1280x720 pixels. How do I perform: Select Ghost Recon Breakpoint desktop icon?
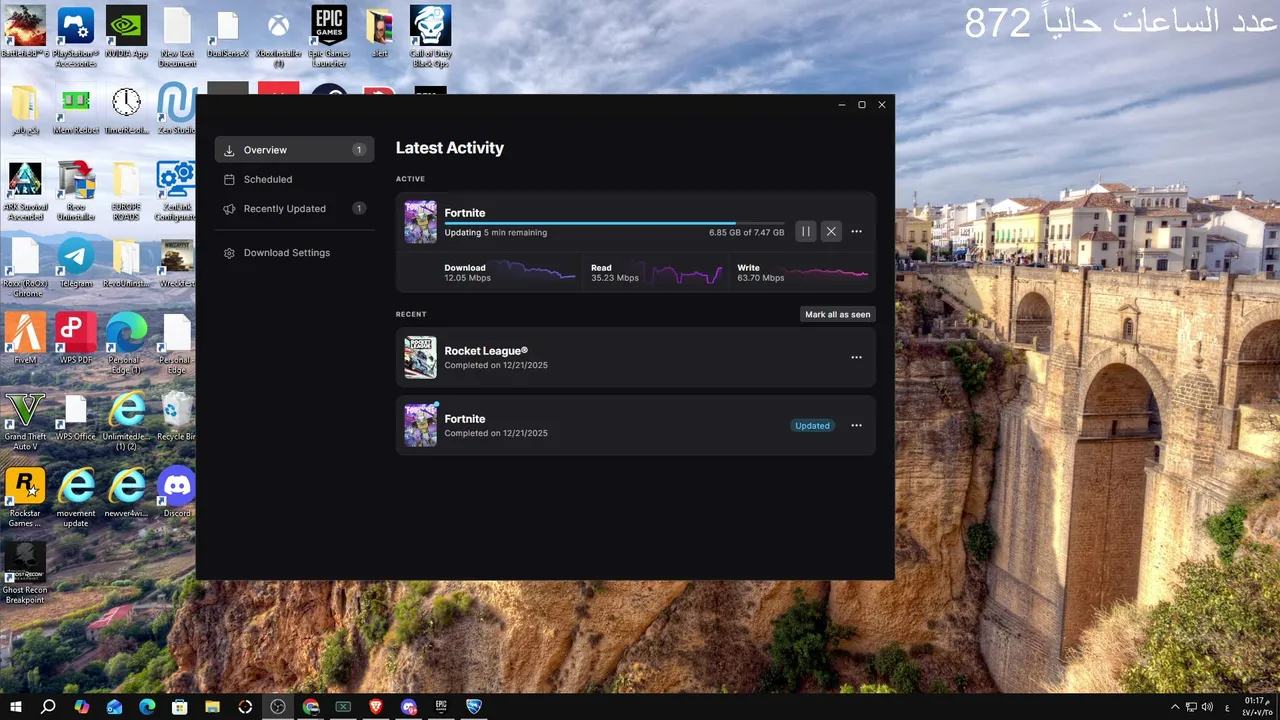click(x=25, y=573)
